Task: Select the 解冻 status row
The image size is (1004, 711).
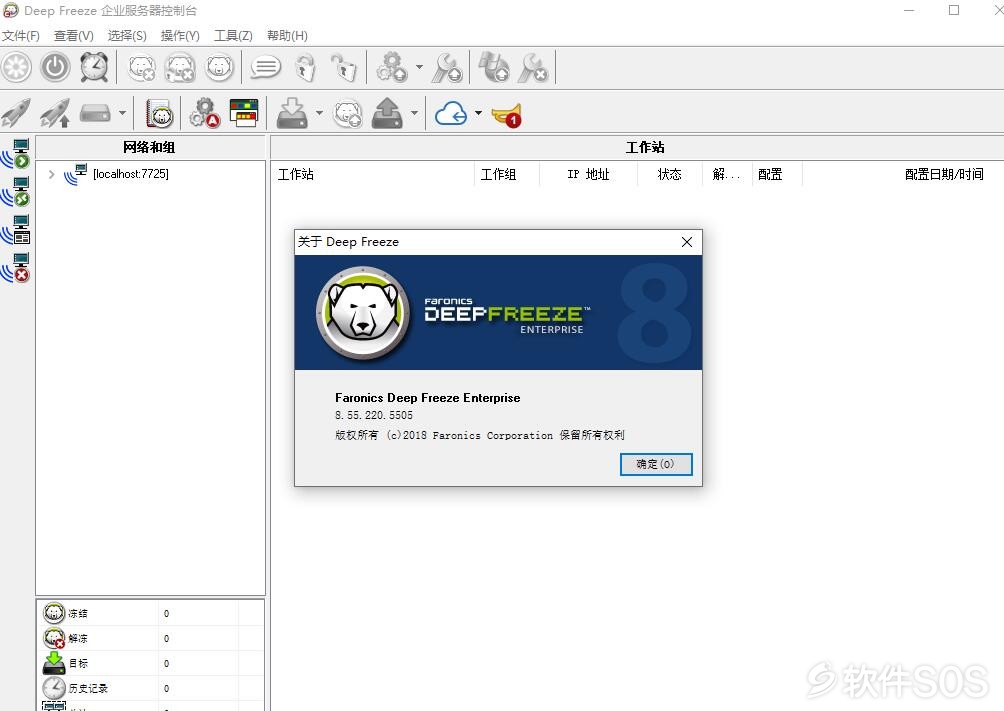Action: click(150, 638)
